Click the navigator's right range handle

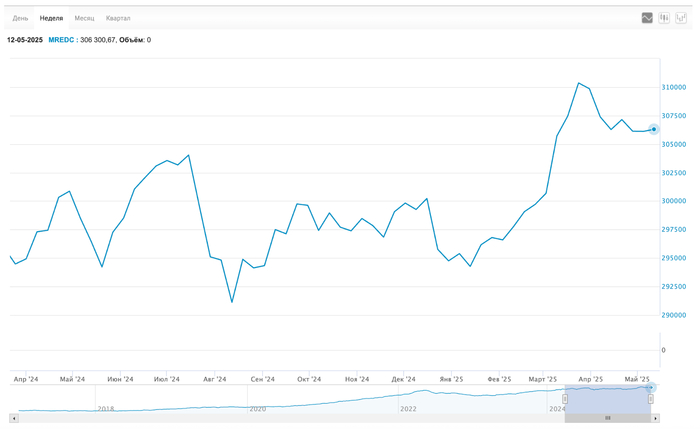point(650,399)
